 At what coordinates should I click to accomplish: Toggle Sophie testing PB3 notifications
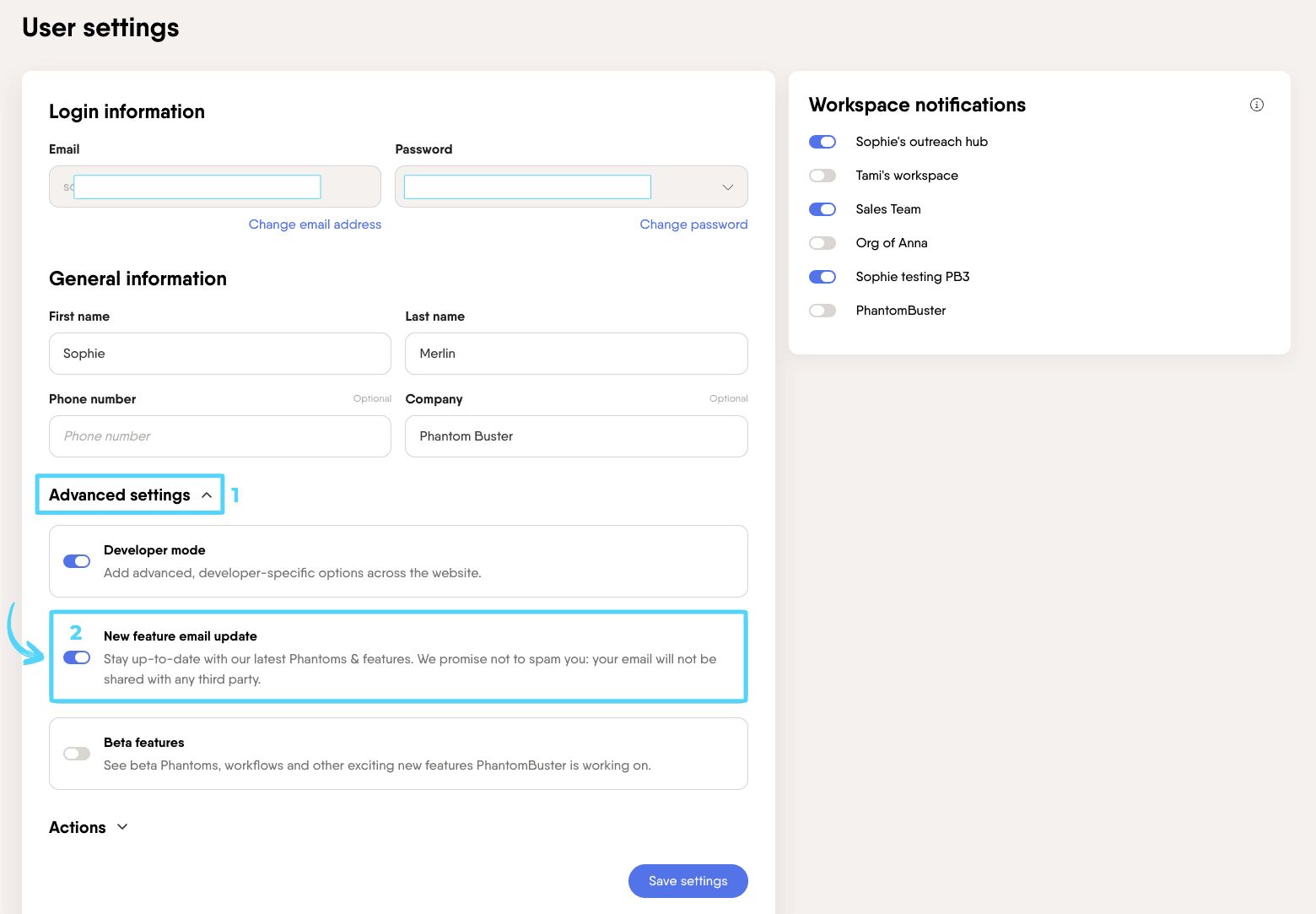click(x=822, y=277)
